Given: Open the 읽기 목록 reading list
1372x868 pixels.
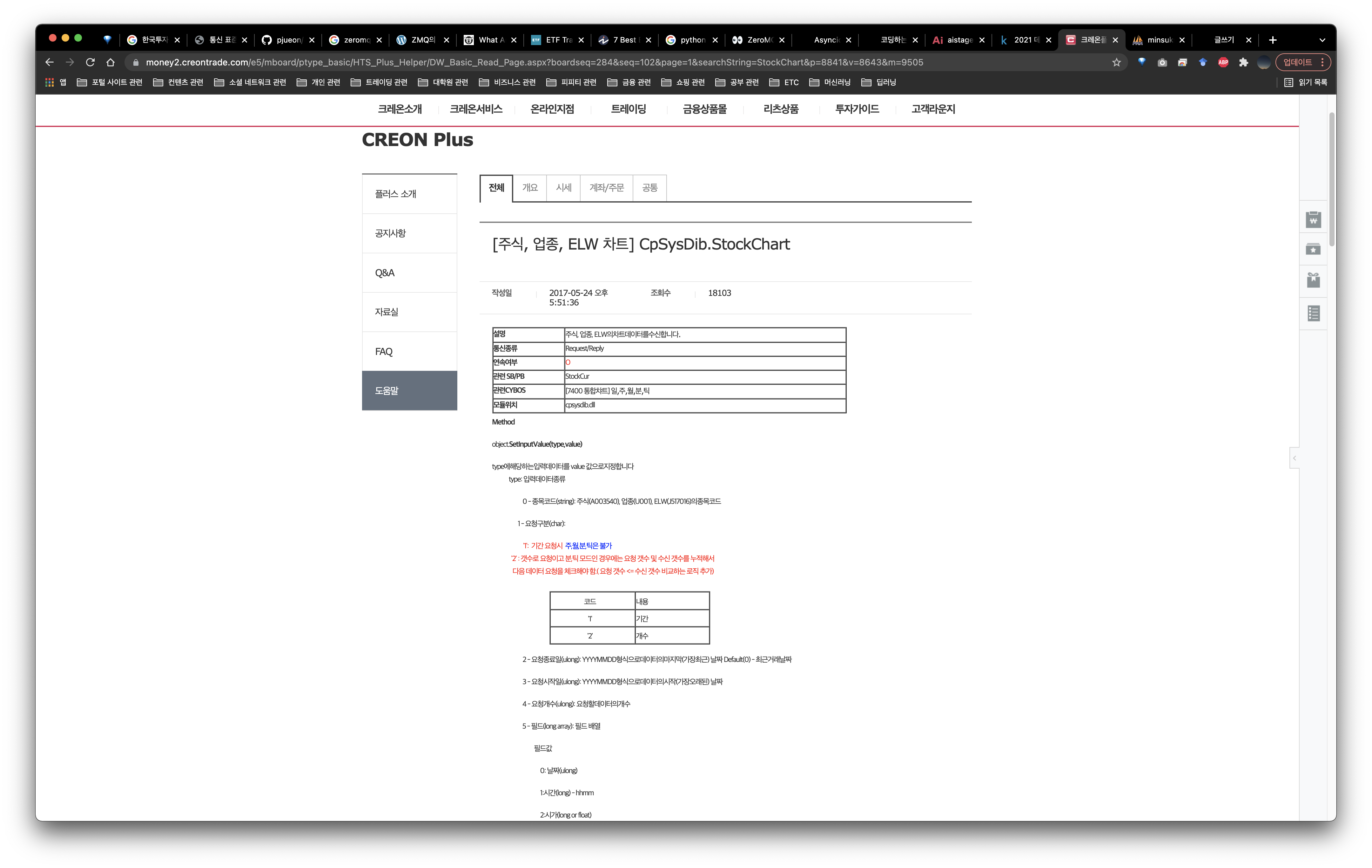Looking at the screenshot, I should (1306, 82).
